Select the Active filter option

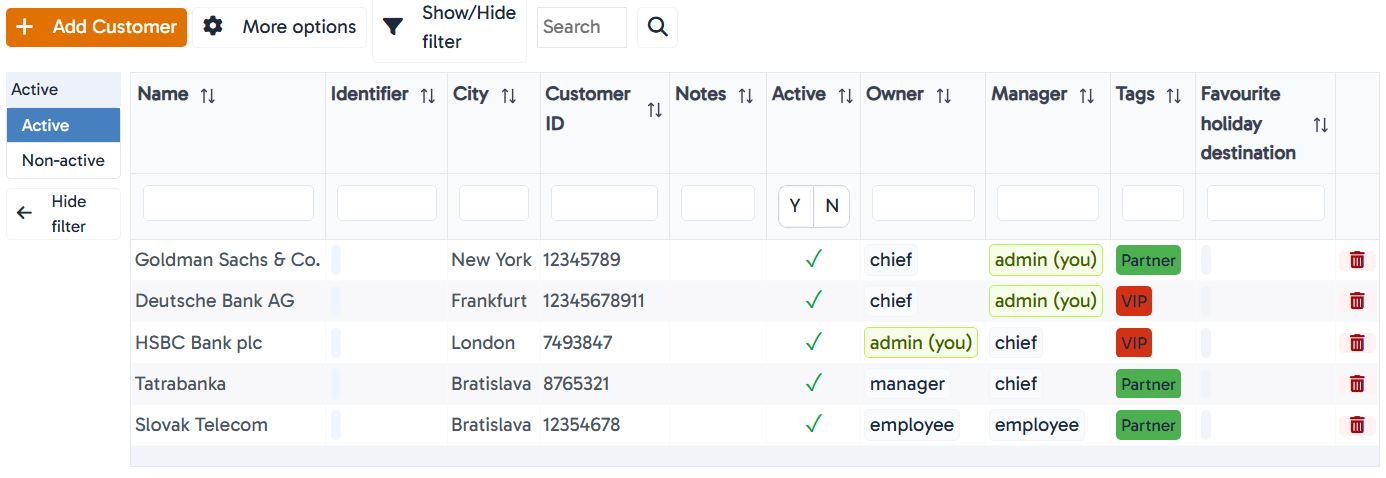pos(63,125)
